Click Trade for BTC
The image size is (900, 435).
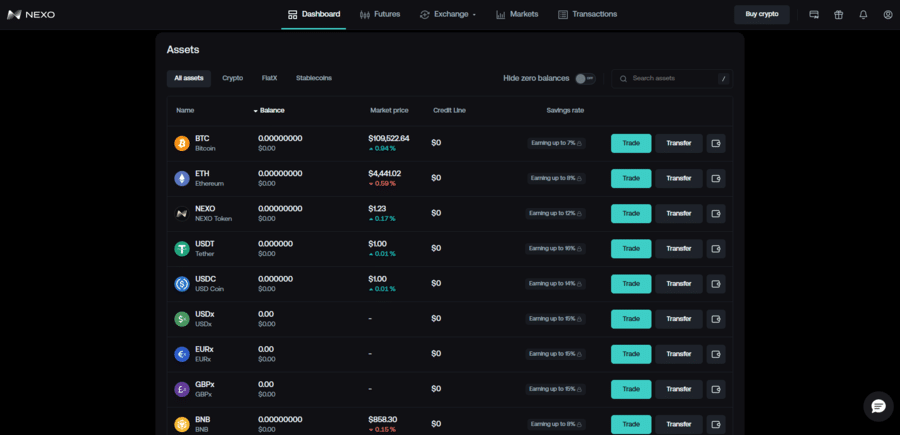pyautogui.click(x=631, y=143)
